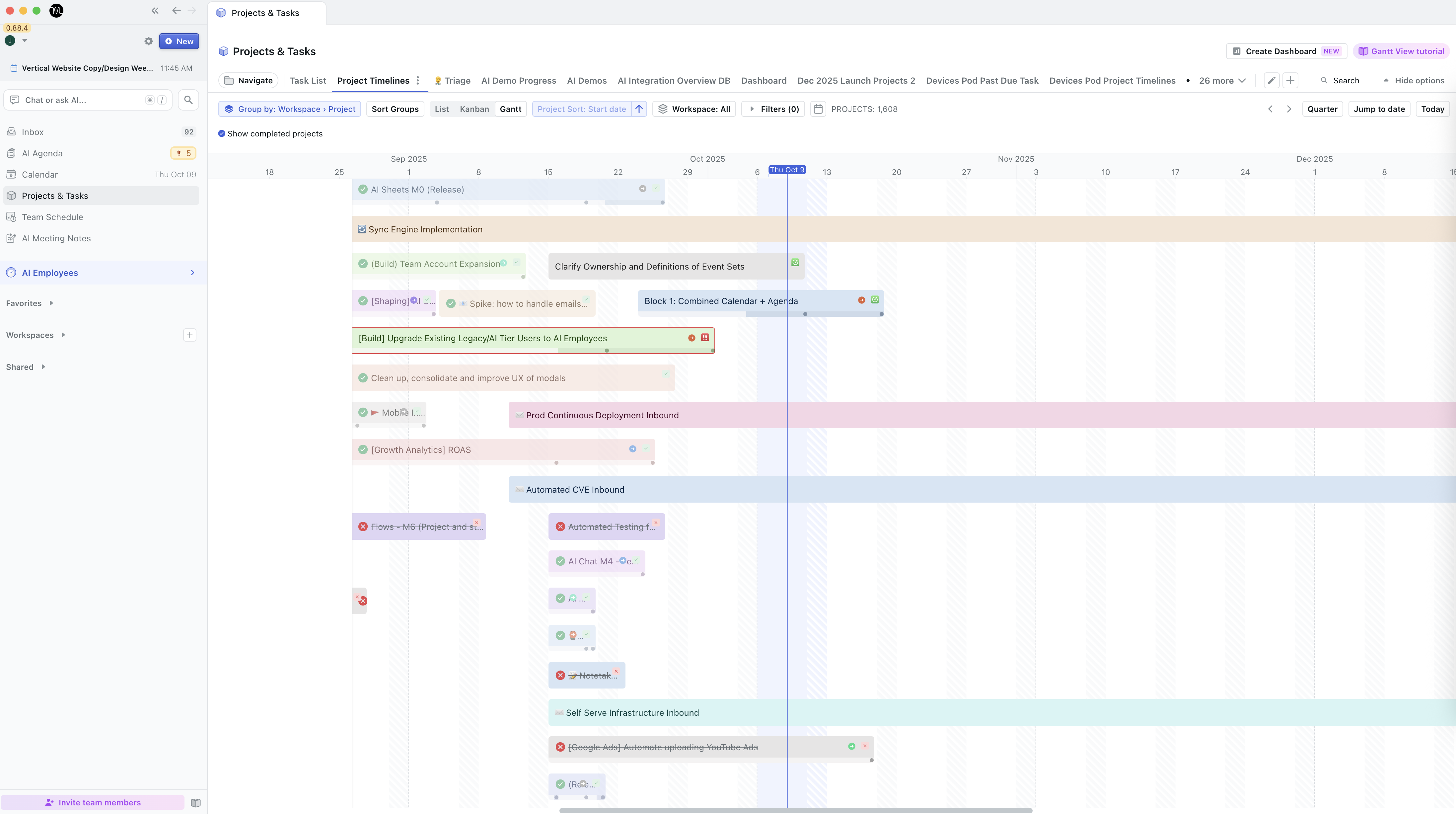Switch to Kanban view mode
This screenshot has height=814, width=1456.
pos(473,109)
